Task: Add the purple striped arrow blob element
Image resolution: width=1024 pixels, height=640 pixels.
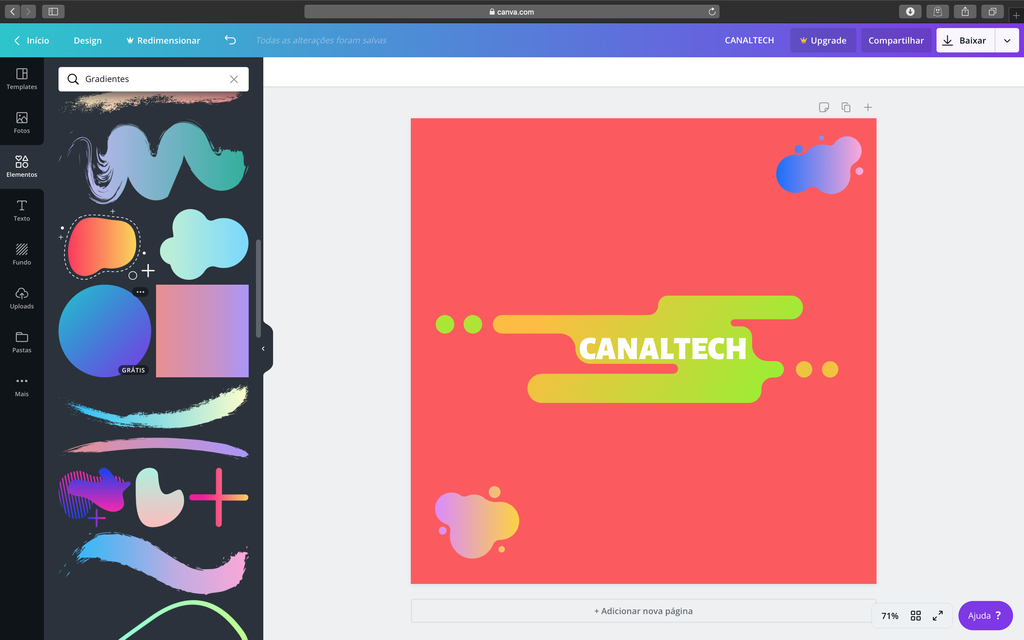Action: click(94, 496)
